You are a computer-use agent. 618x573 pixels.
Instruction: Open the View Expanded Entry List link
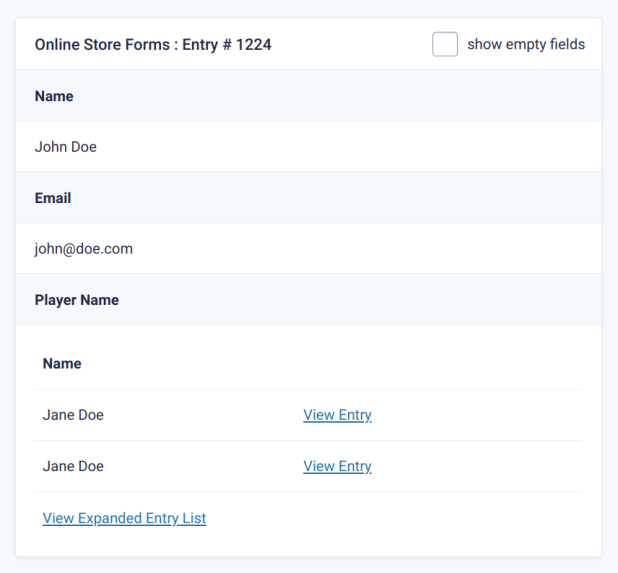124,518
